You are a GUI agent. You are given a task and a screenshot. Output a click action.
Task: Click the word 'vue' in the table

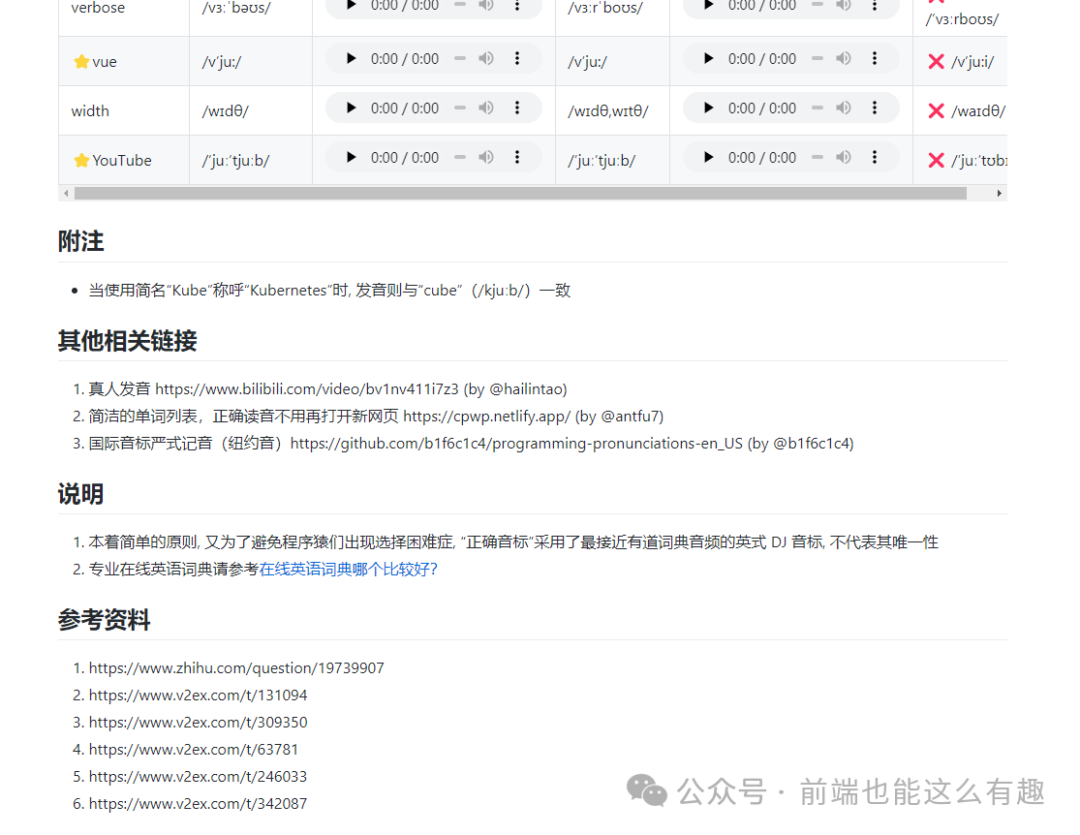105,61
